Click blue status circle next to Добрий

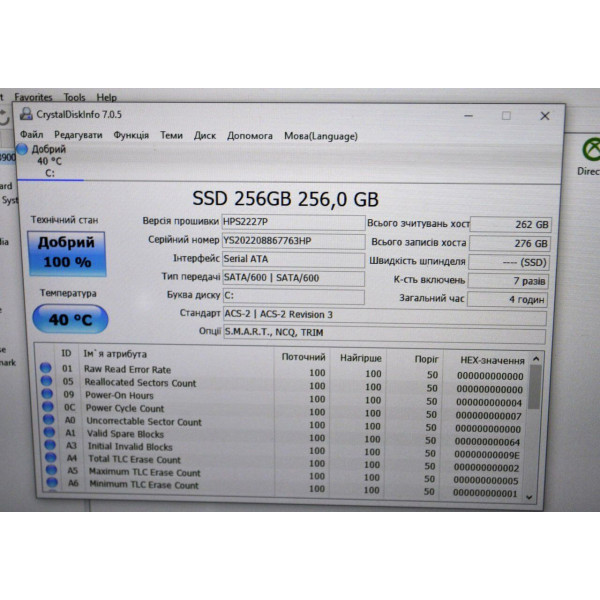[22, 149]
